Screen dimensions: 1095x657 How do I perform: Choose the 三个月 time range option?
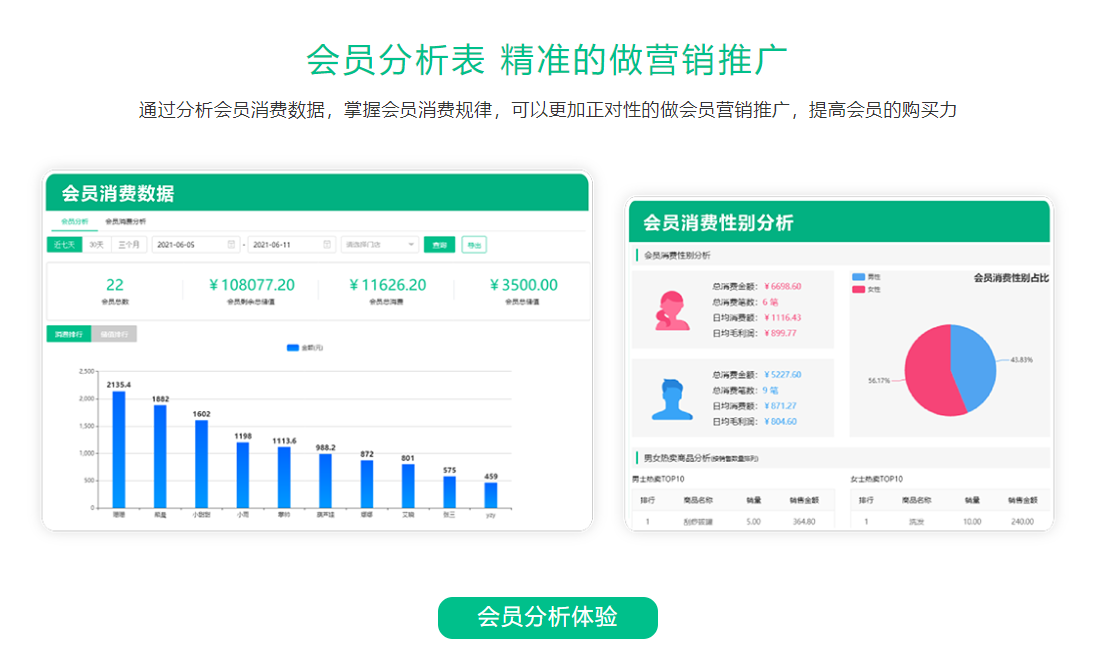coord(129,244)
